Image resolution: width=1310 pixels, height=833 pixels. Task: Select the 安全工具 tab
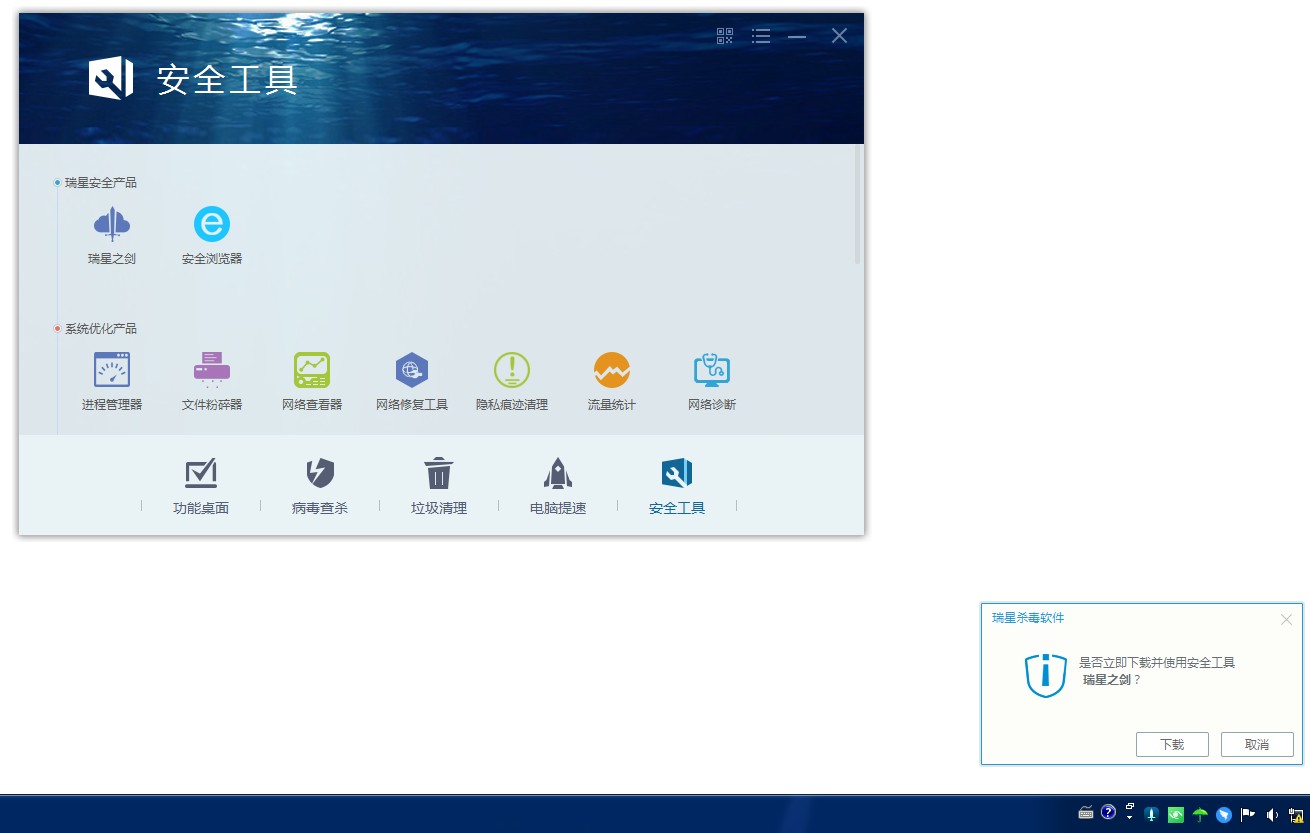point(677,487)
